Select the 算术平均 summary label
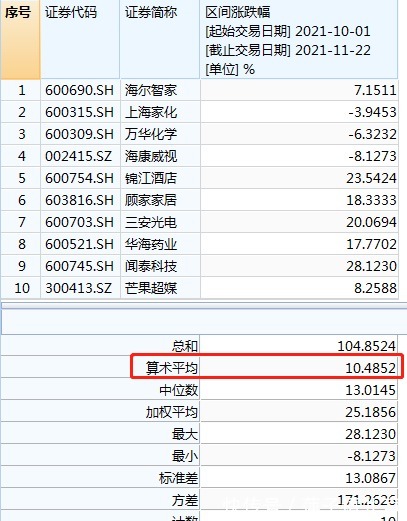 point(172,368)
